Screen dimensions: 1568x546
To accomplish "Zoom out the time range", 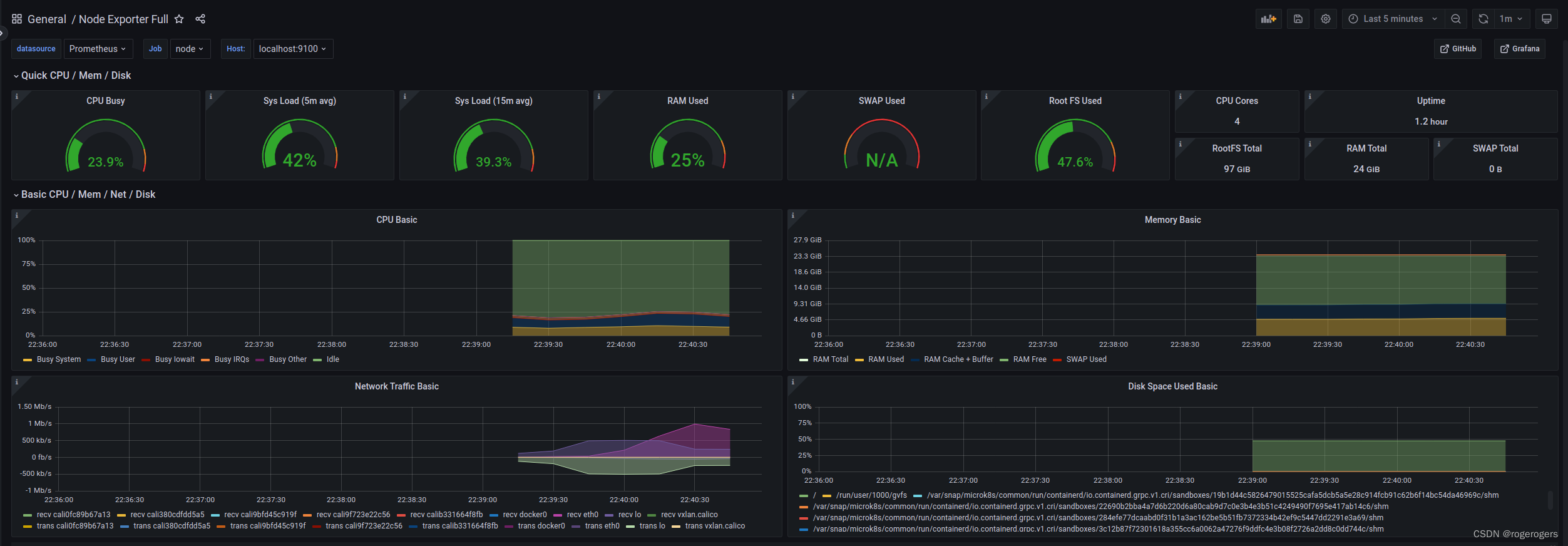I will point(1456,19).
